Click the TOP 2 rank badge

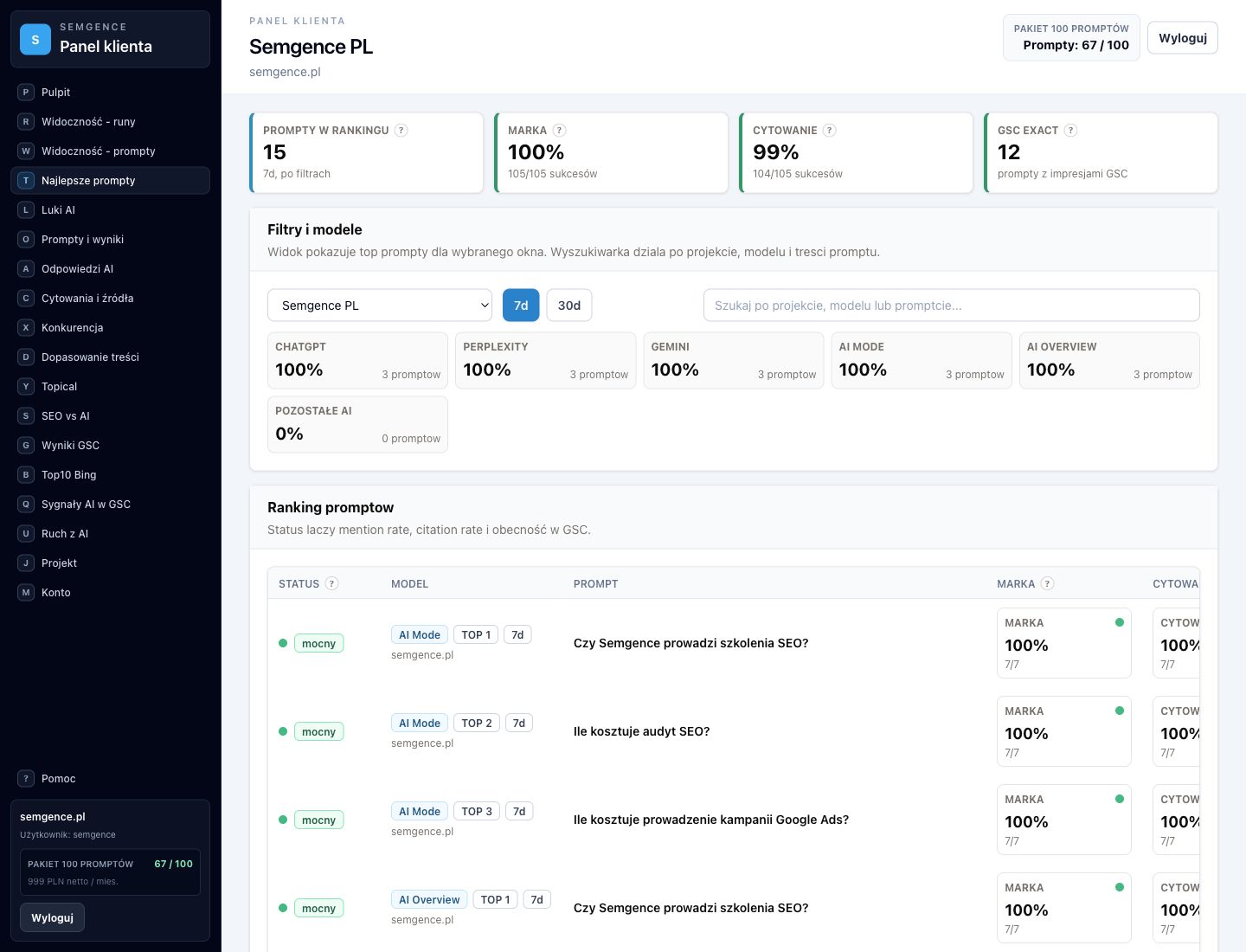[x=477, y=723]
